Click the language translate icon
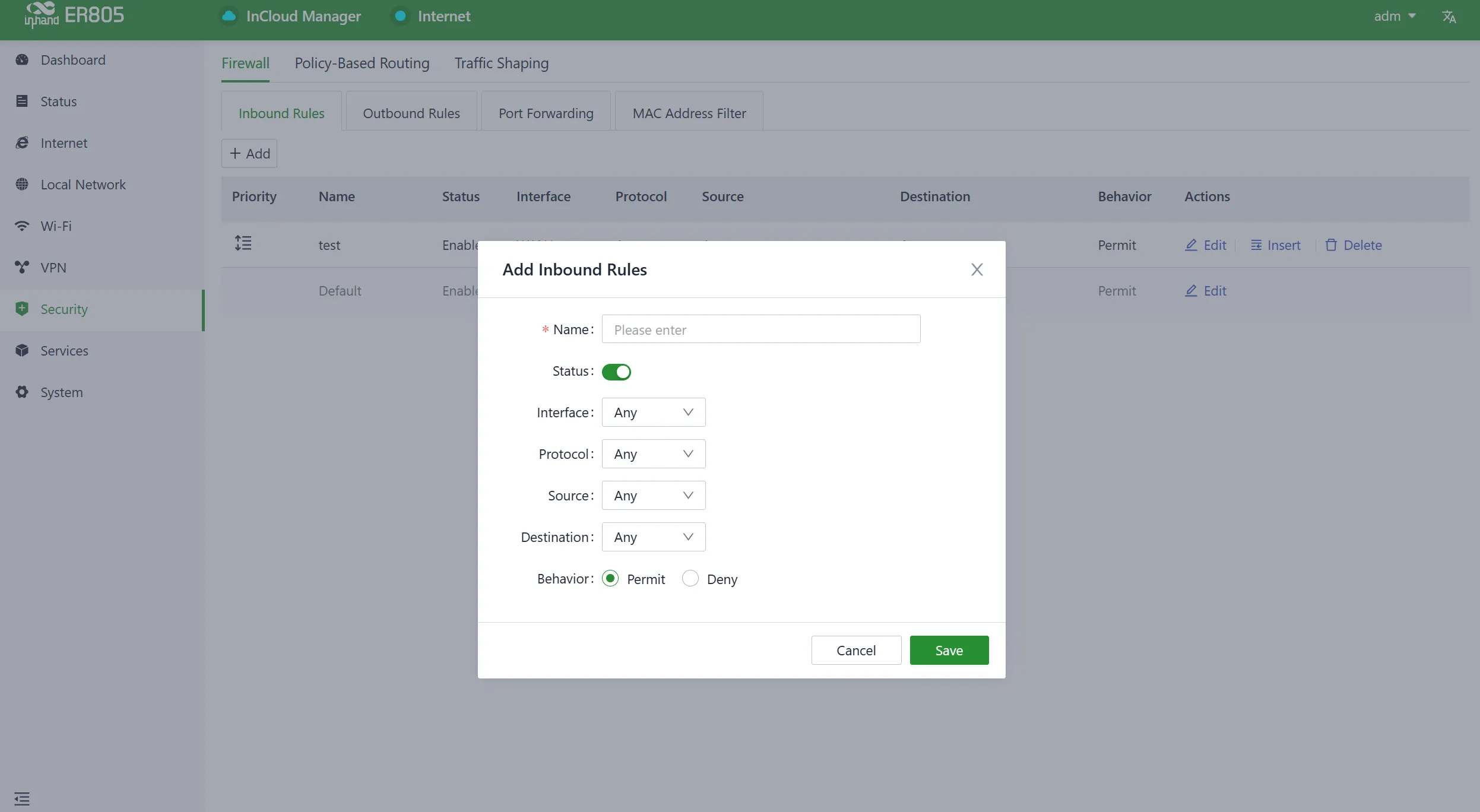 tap(1449, 17)
